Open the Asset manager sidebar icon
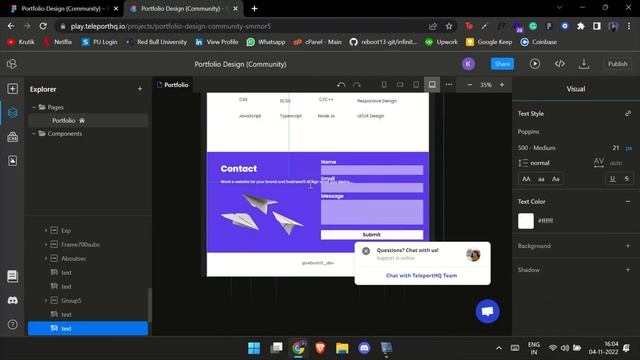The image size is (640, 360). (12, 160)
